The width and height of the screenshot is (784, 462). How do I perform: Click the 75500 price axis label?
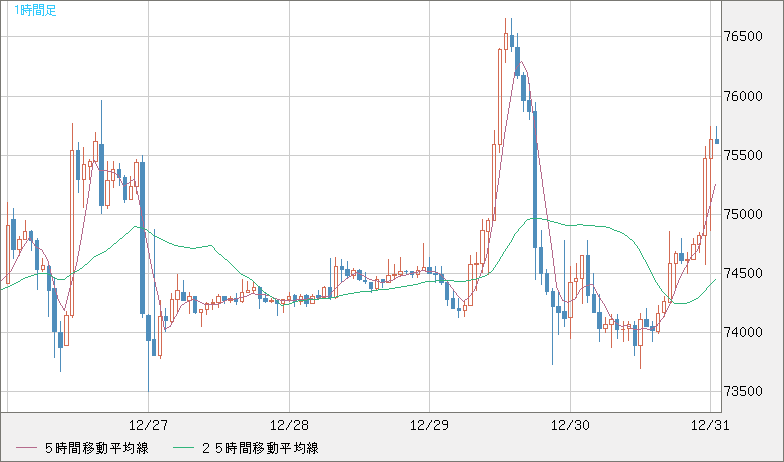click(744, 156)
